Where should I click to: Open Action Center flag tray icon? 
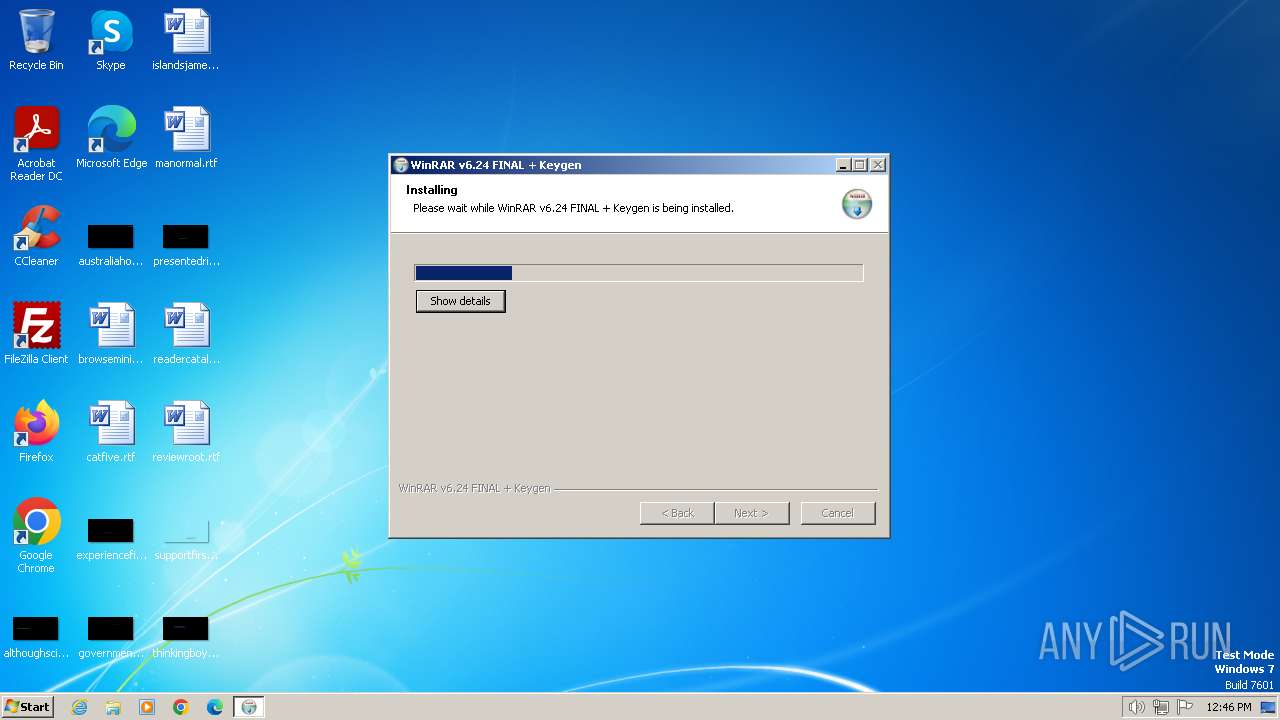(1185, 707)
